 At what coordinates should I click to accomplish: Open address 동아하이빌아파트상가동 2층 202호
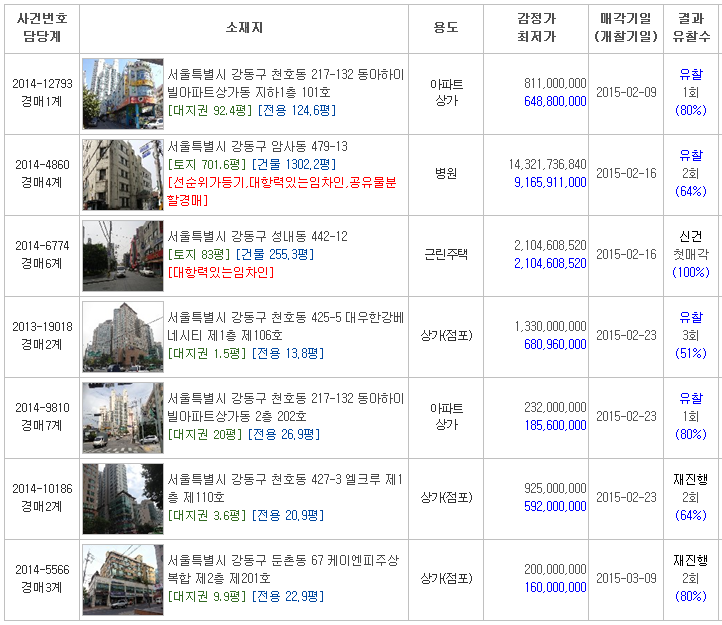(285, 408)
